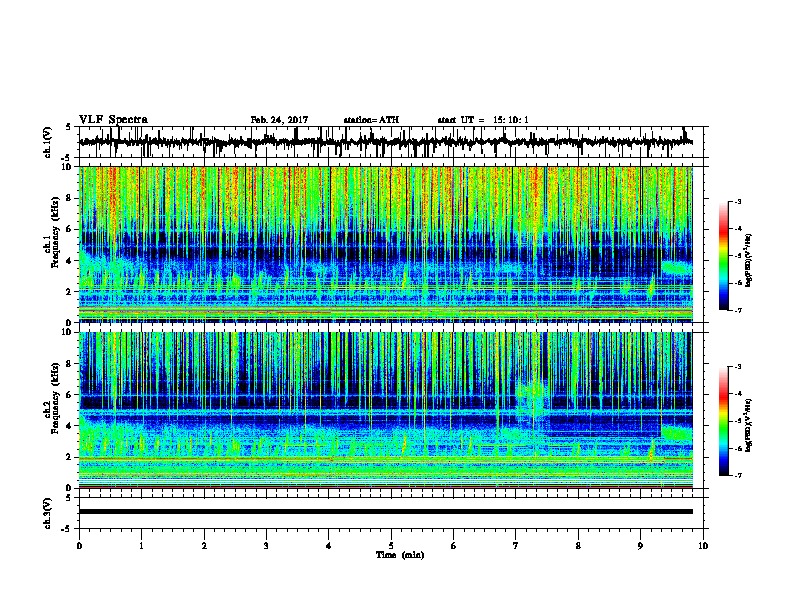Click time axis tick label "7"
792x612 pixels.
coord(516,546)
